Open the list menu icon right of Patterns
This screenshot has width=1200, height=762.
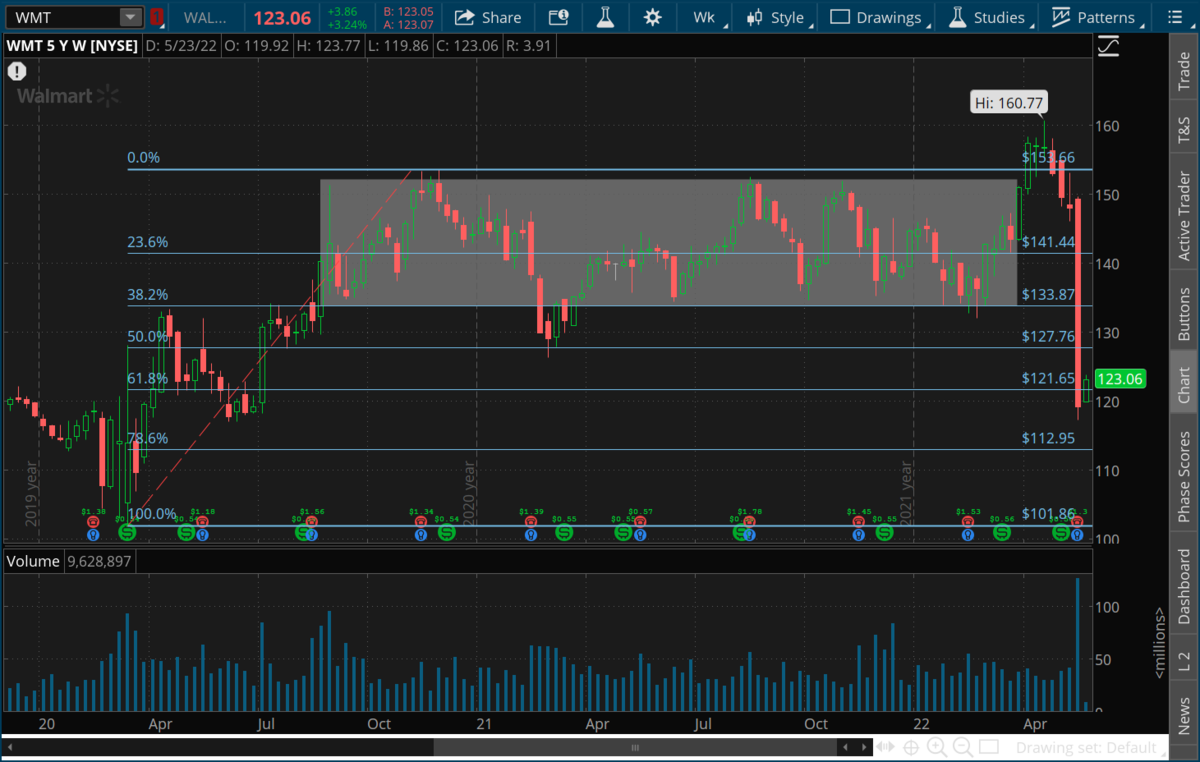(1174, 17)
